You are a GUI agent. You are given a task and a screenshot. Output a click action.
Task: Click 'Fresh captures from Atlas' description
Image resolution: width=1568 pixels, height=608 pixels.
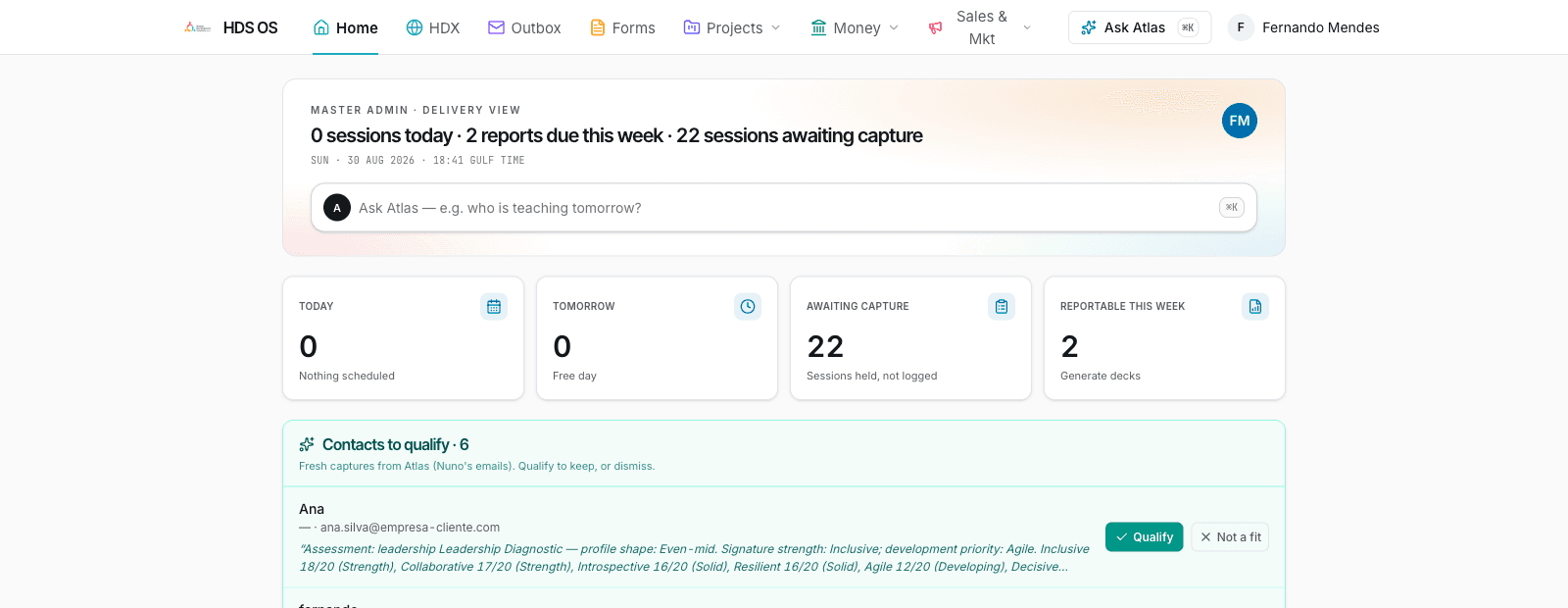[x=476, y=466]
